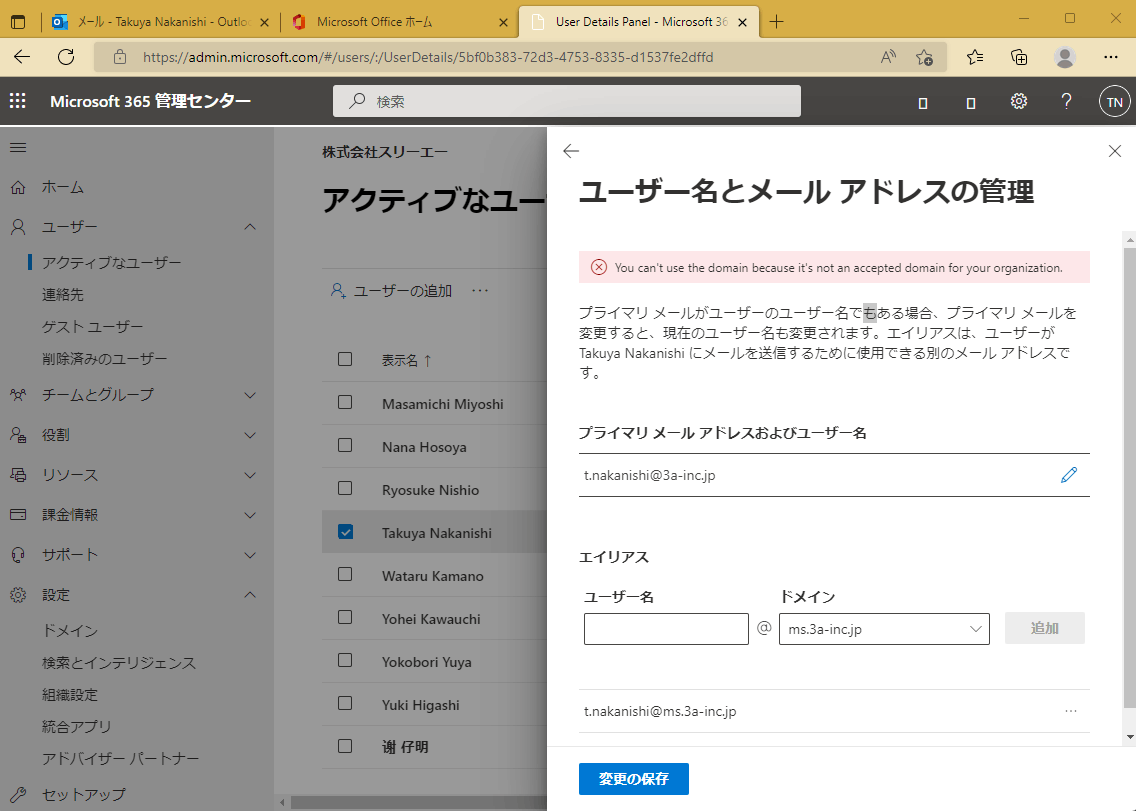Open tab actions menu icon
The width and height of the screenshot is (1136, 811).
[18, 22]
